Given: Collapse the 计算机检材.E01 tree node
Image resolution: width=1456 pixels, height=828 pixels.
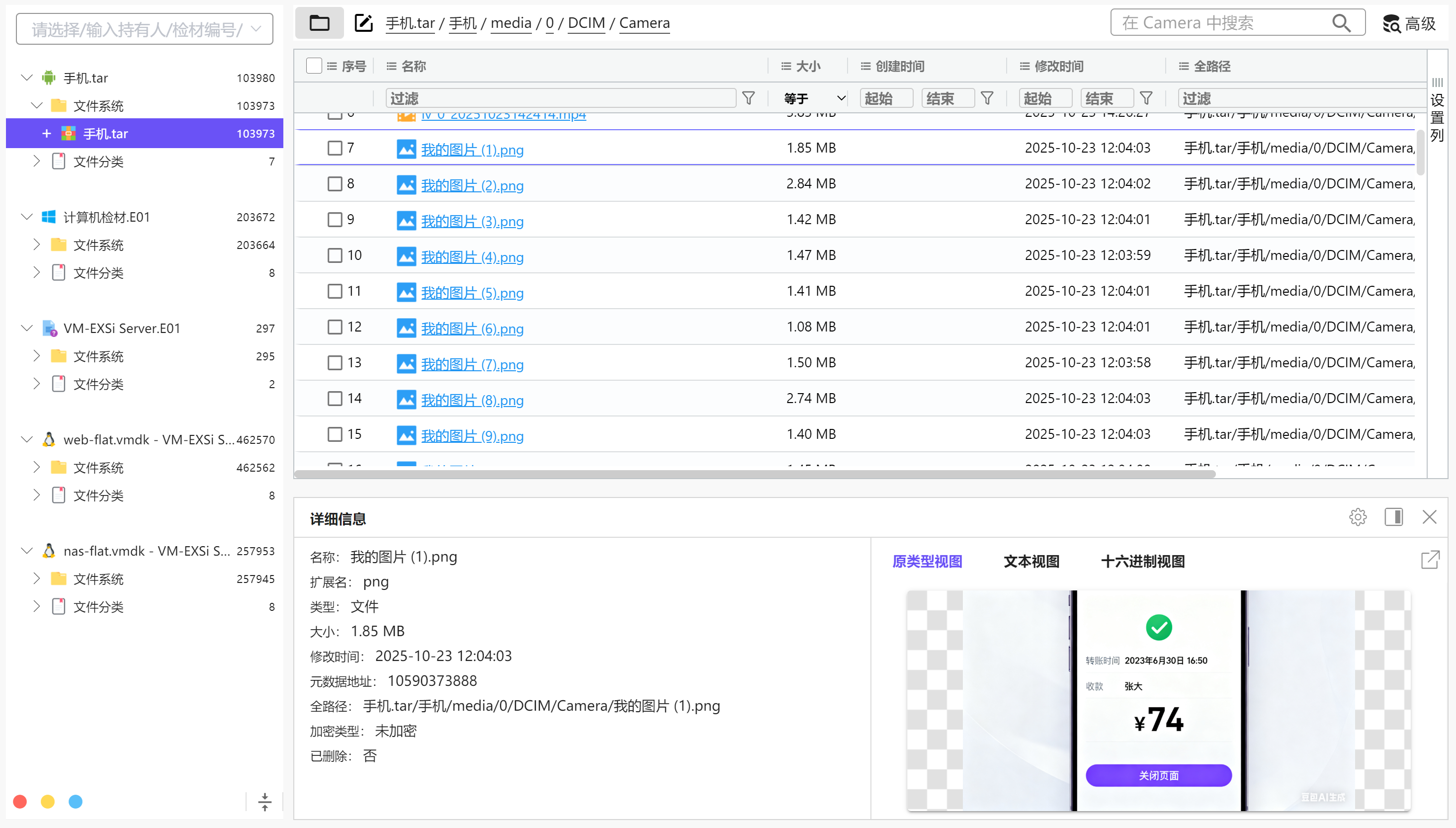Looking at the screenshot, I should coord(27,217).
